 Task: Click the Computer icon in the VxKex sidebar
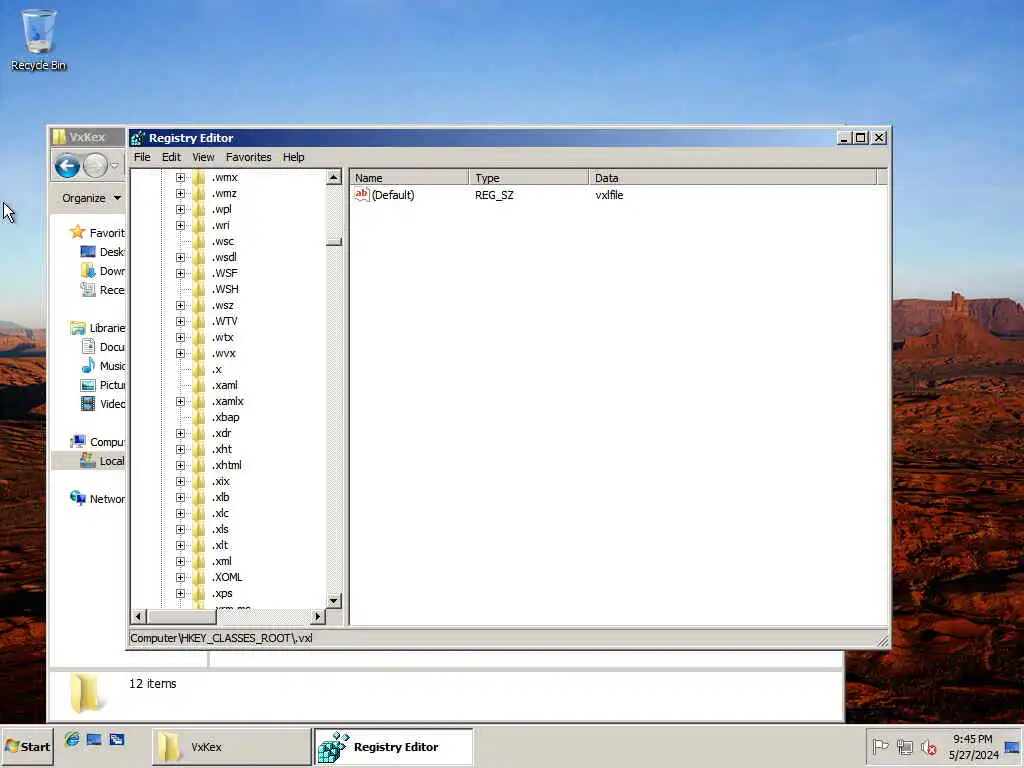click(78, 441)
